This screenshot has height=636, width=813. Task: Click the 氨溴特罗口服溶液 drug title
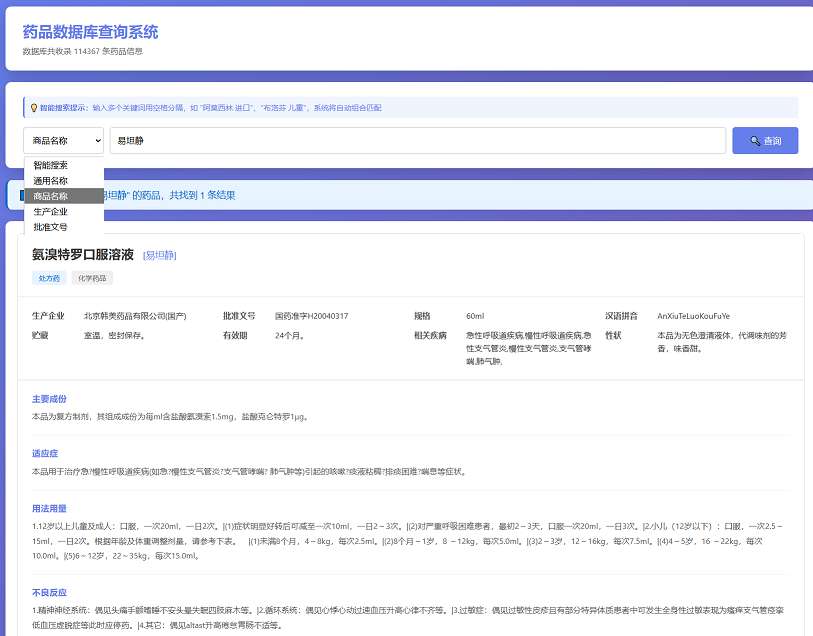coord(83,255)
